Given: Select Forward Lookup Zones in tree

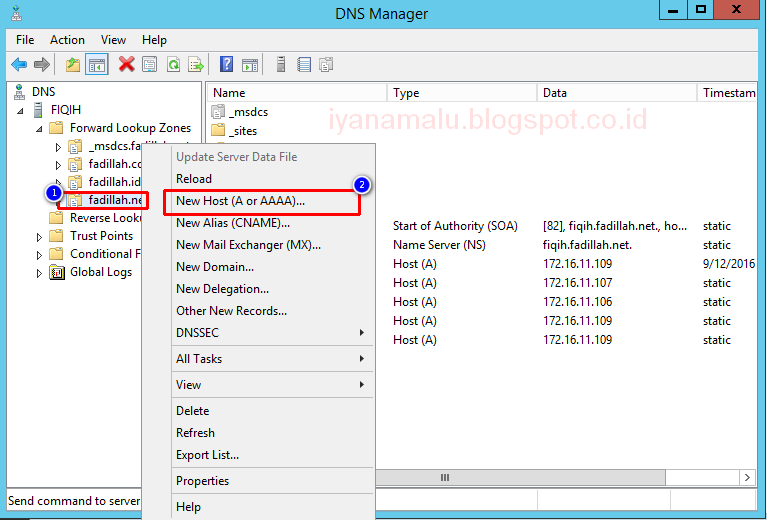Looking at the screenshot, I should click(130, 128).
